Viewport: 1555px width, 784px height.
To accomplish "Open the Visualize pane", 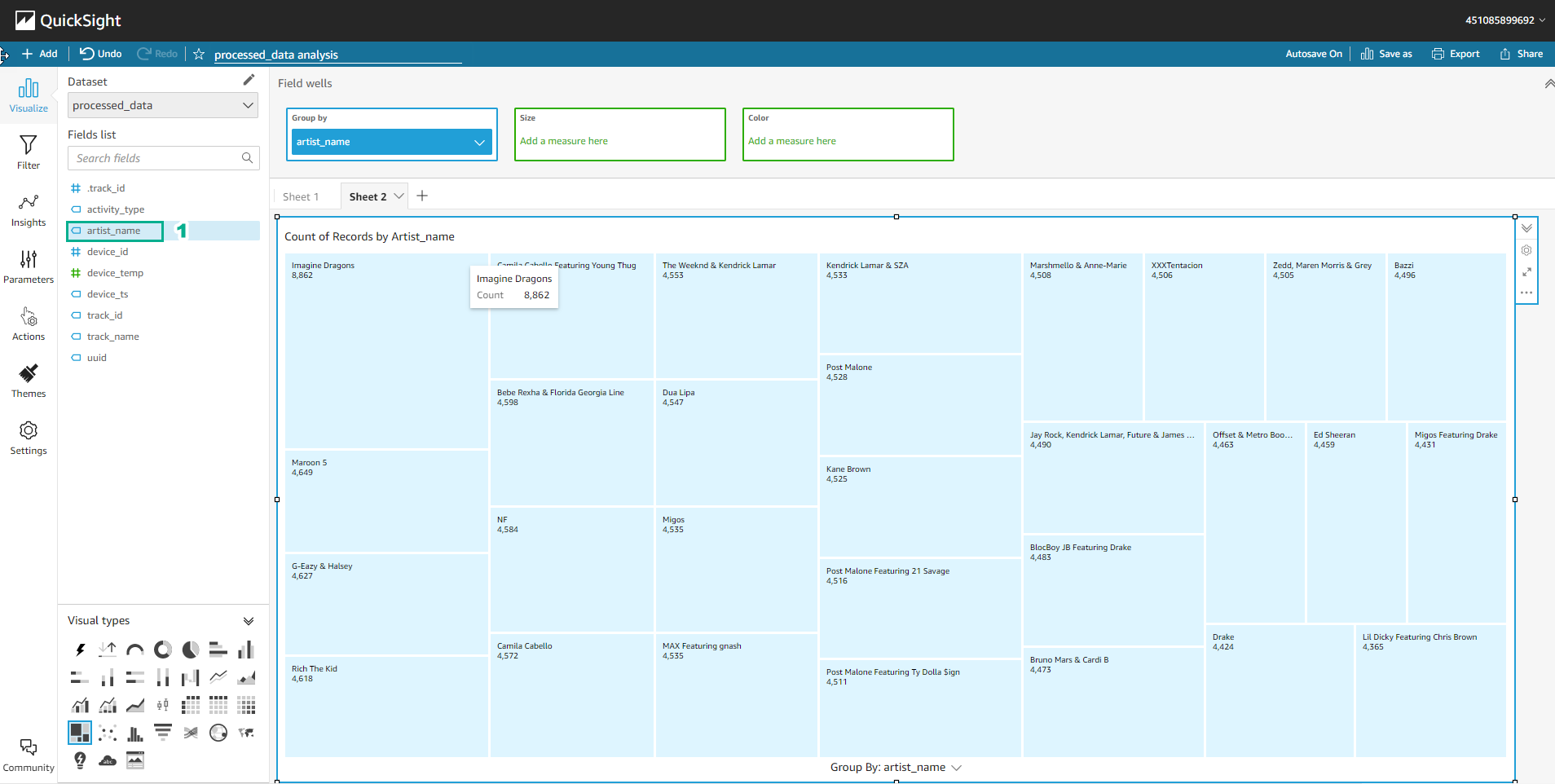I will [29, 95].
